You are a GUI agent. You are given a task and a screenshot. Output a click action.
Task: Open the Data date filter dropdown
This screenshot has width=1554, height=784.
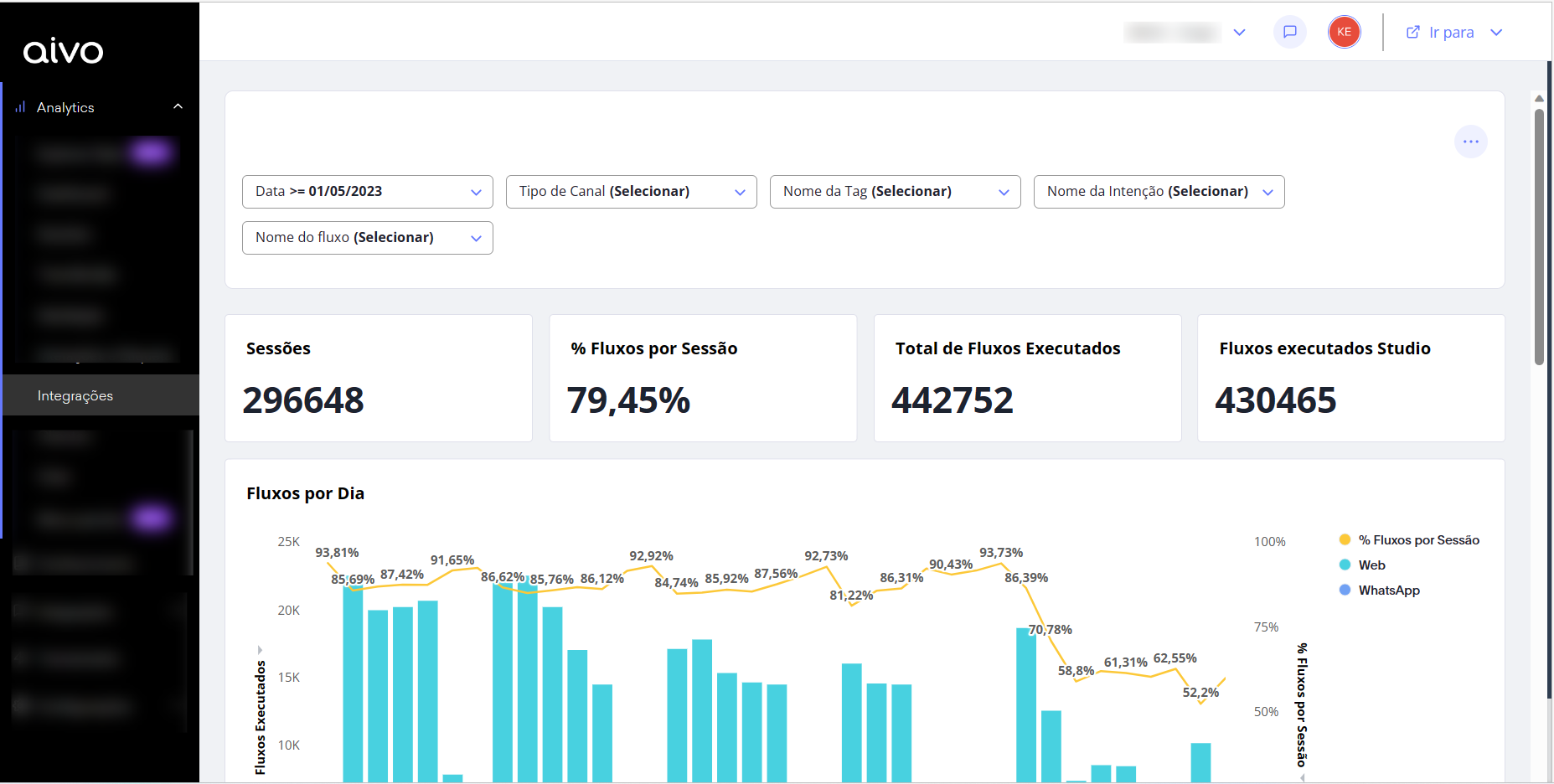(367, 192)
